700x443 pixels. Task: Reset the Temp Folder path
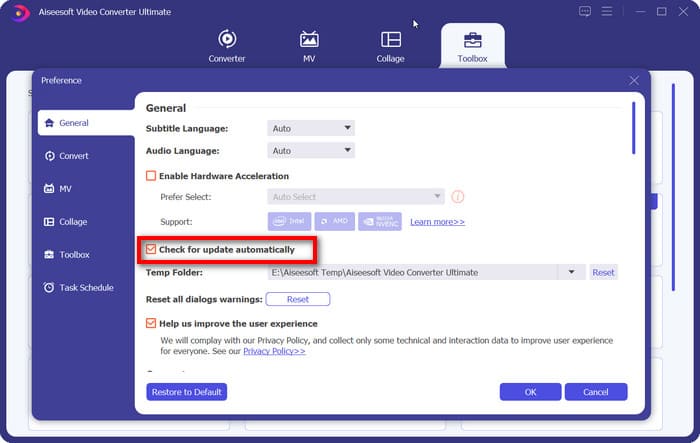click(603, 272)
